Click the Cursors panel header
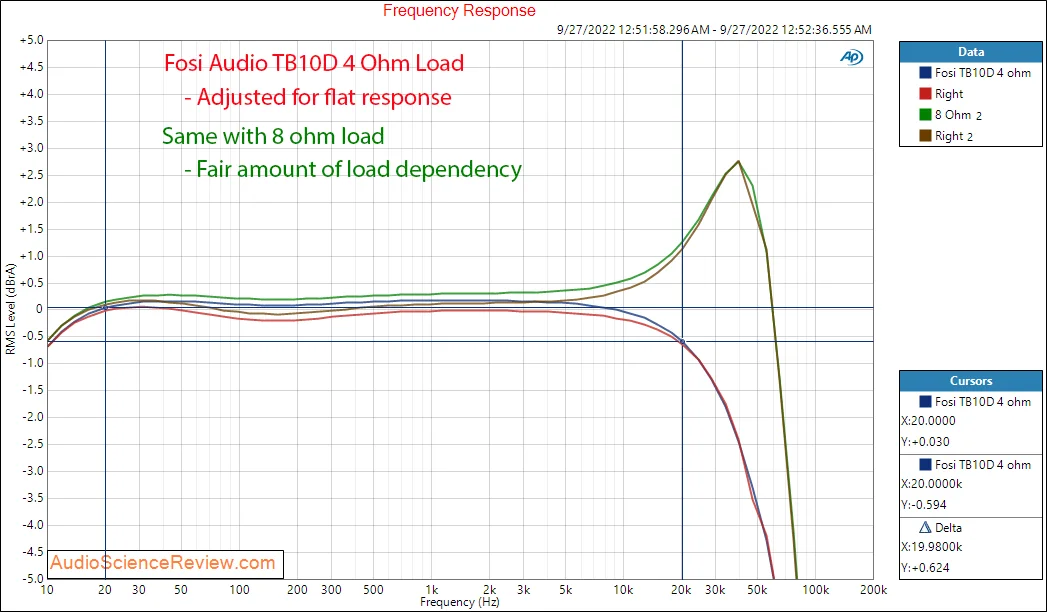Screen dimensions: 1047x612 tap(970, 381)
